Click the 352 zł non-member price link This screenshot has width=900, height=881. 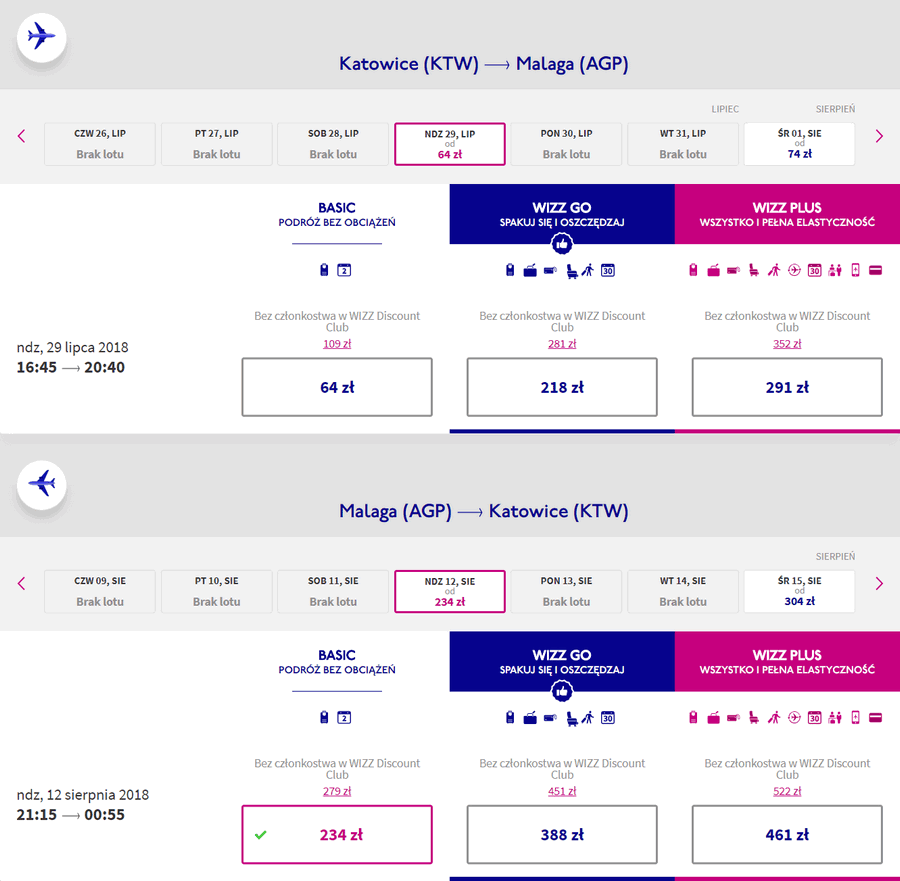click(787, 344)
